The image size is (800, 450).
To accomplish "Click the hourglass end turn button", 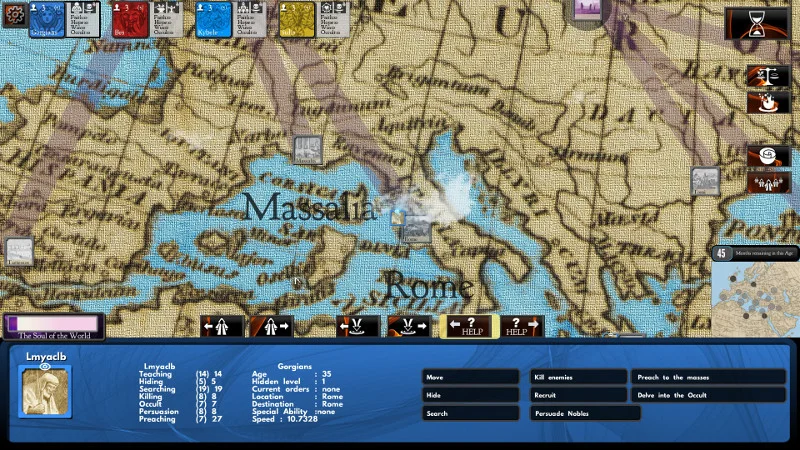I will tap(757, 23).
